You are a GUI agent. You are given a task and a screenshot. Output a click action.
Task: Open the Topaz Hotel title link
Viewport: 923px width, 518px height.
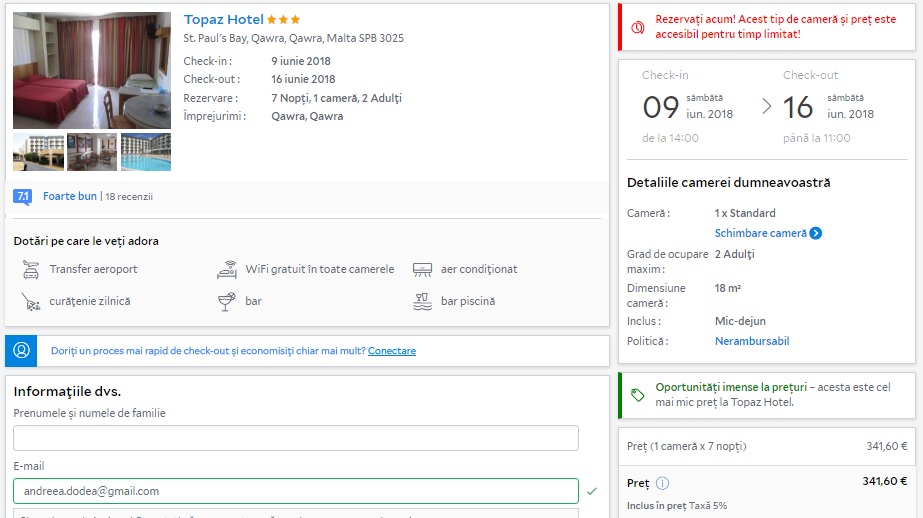[x=224, y=20]
